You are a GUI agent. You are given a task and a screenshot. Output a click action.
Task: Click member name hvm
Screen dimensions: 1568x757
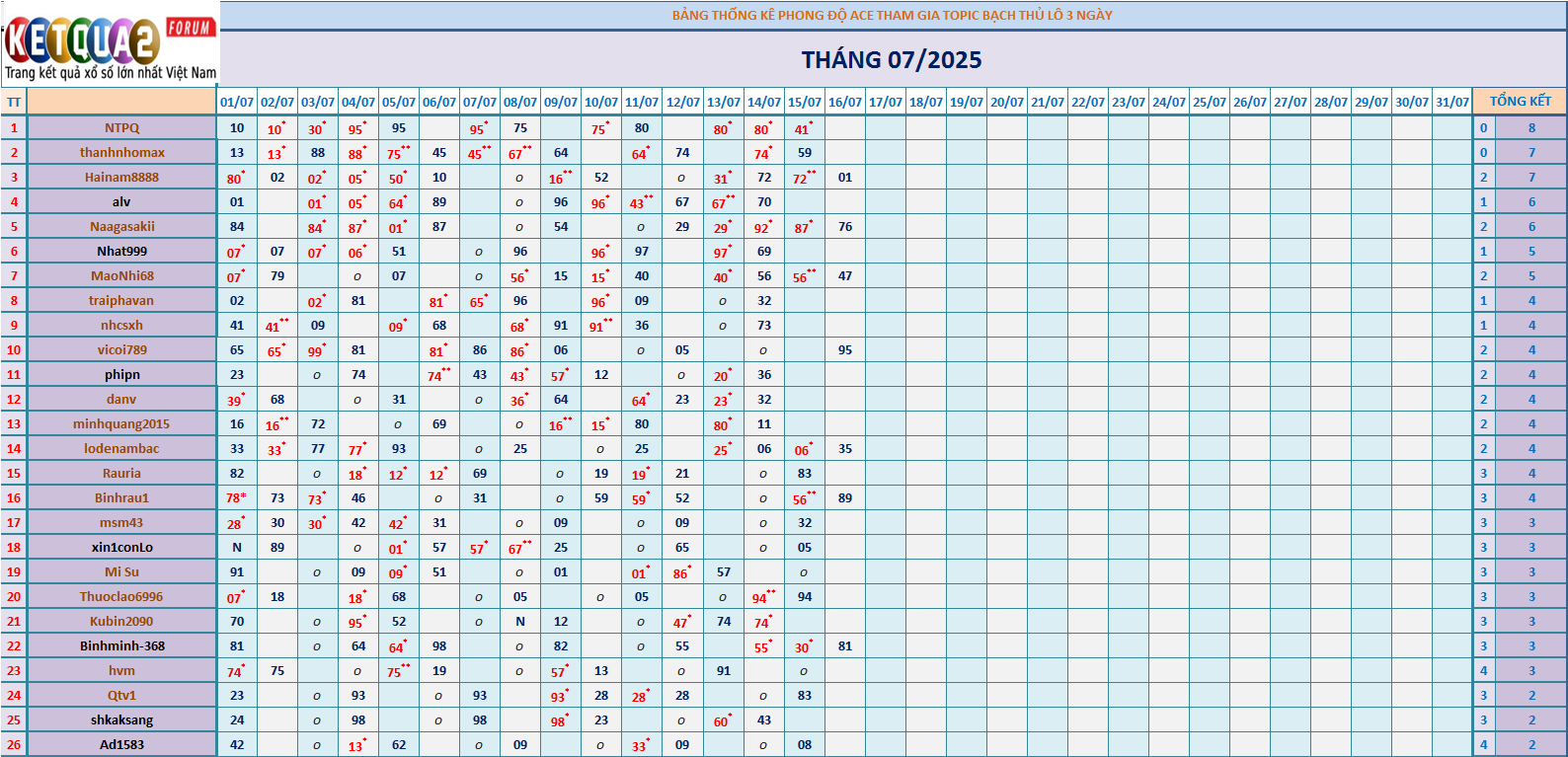[x=122, y=670]
